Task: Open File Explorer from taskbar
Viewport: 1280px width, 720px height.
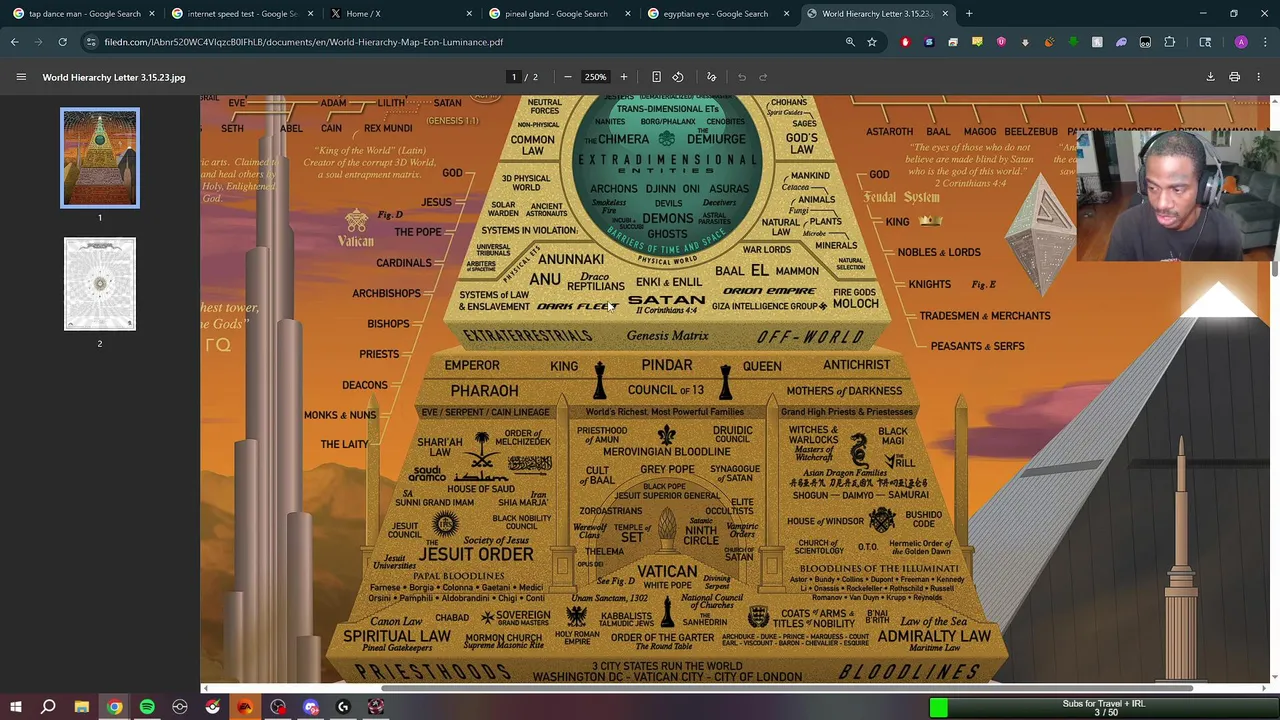Action: click(x=82, y=707)
